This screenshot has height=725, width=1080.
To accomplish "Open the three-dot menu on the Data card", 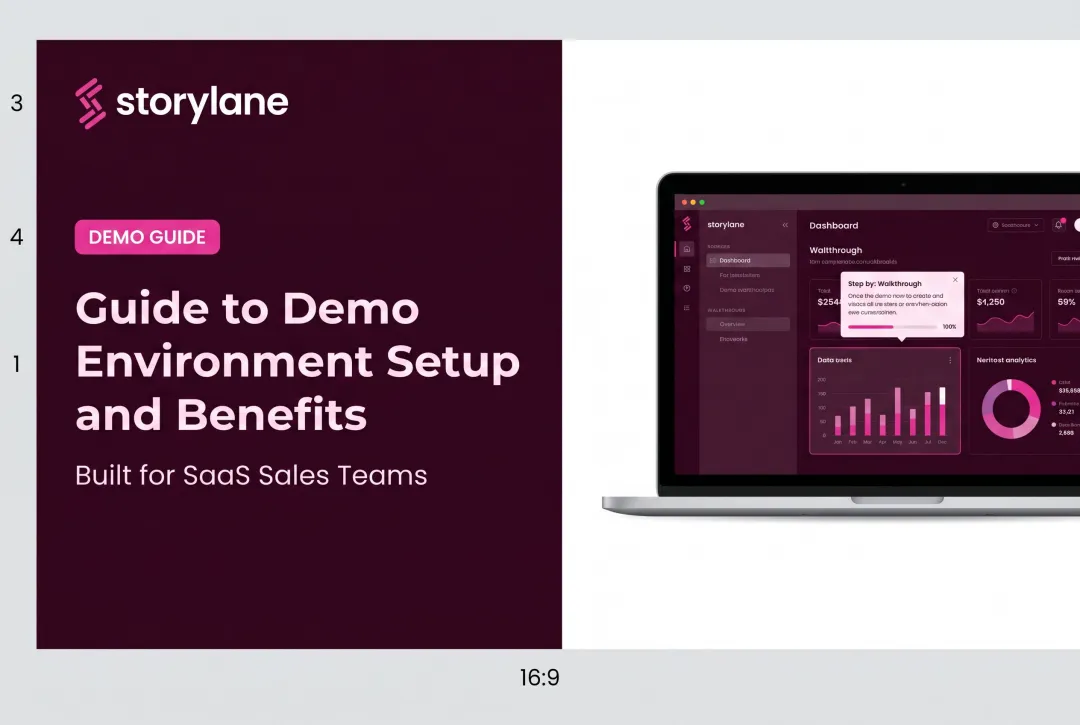I will click(951, 360).
